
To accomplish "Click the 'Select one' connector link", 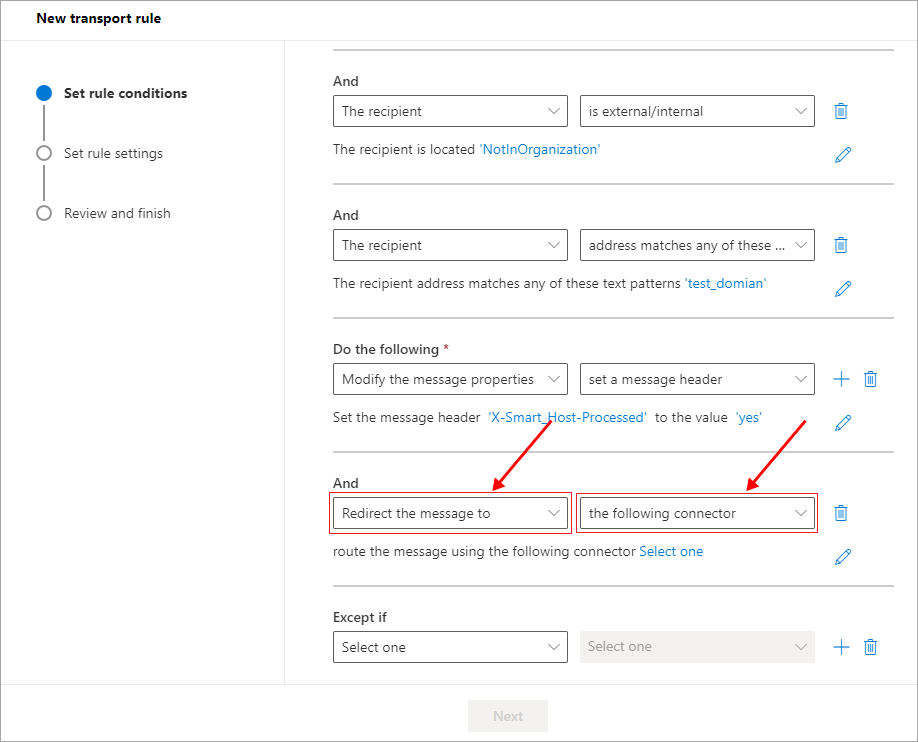I will [x=671, y=551].
